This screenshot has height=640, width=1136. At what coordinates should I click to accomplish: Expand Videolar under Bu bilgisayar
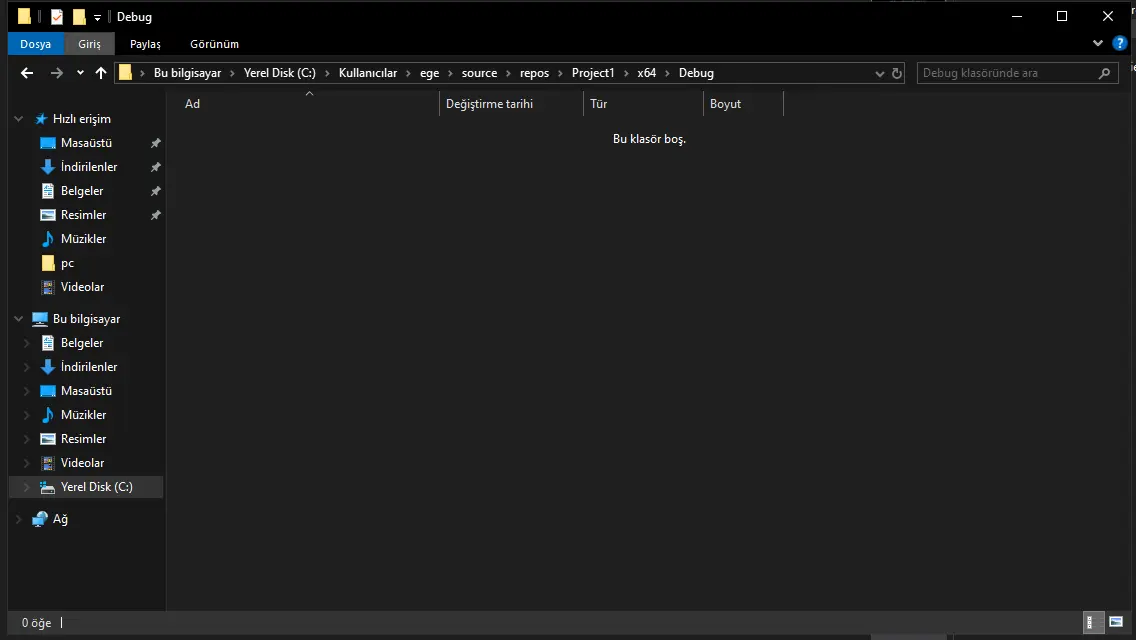point(27,462)
